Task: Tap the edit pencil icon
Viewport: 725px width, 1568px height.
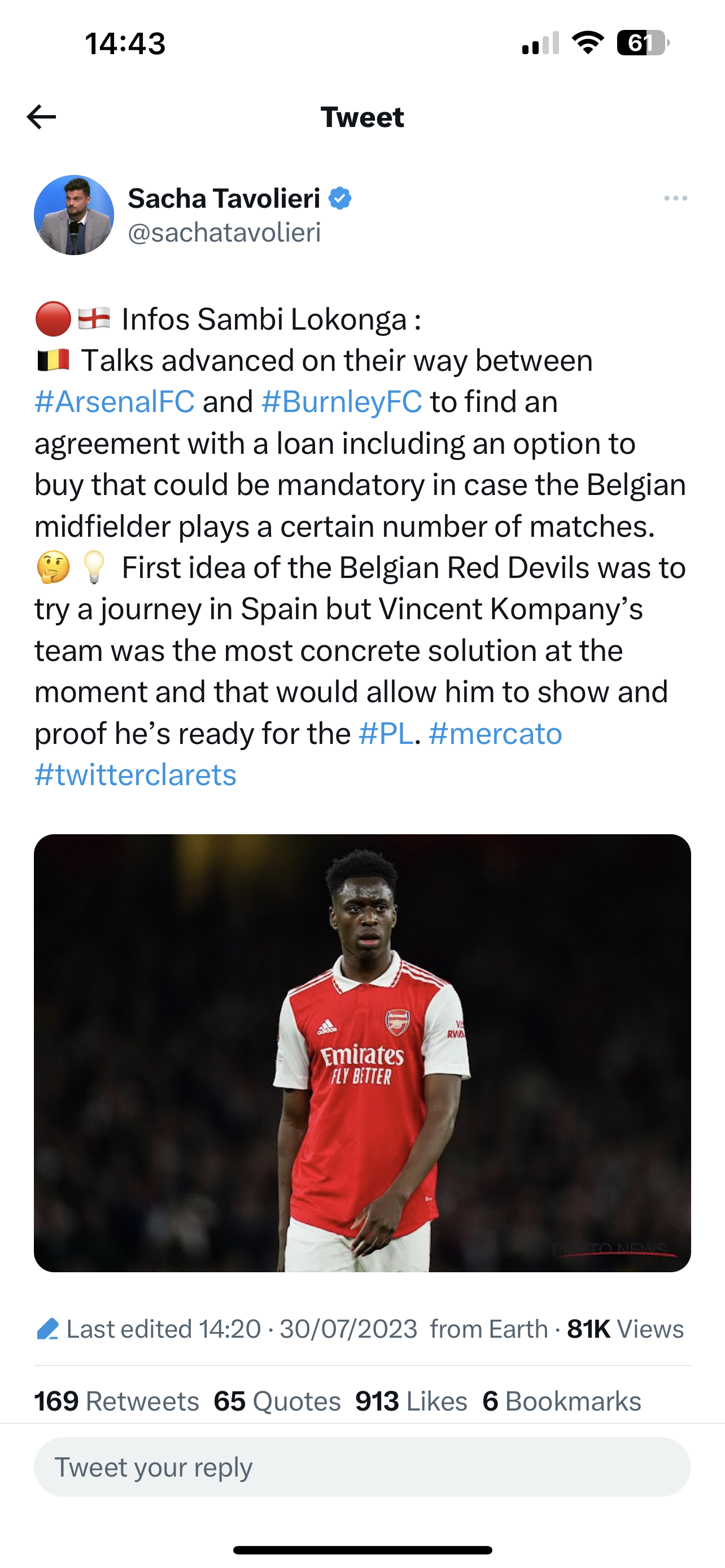Action: (x=47, y=1329)
